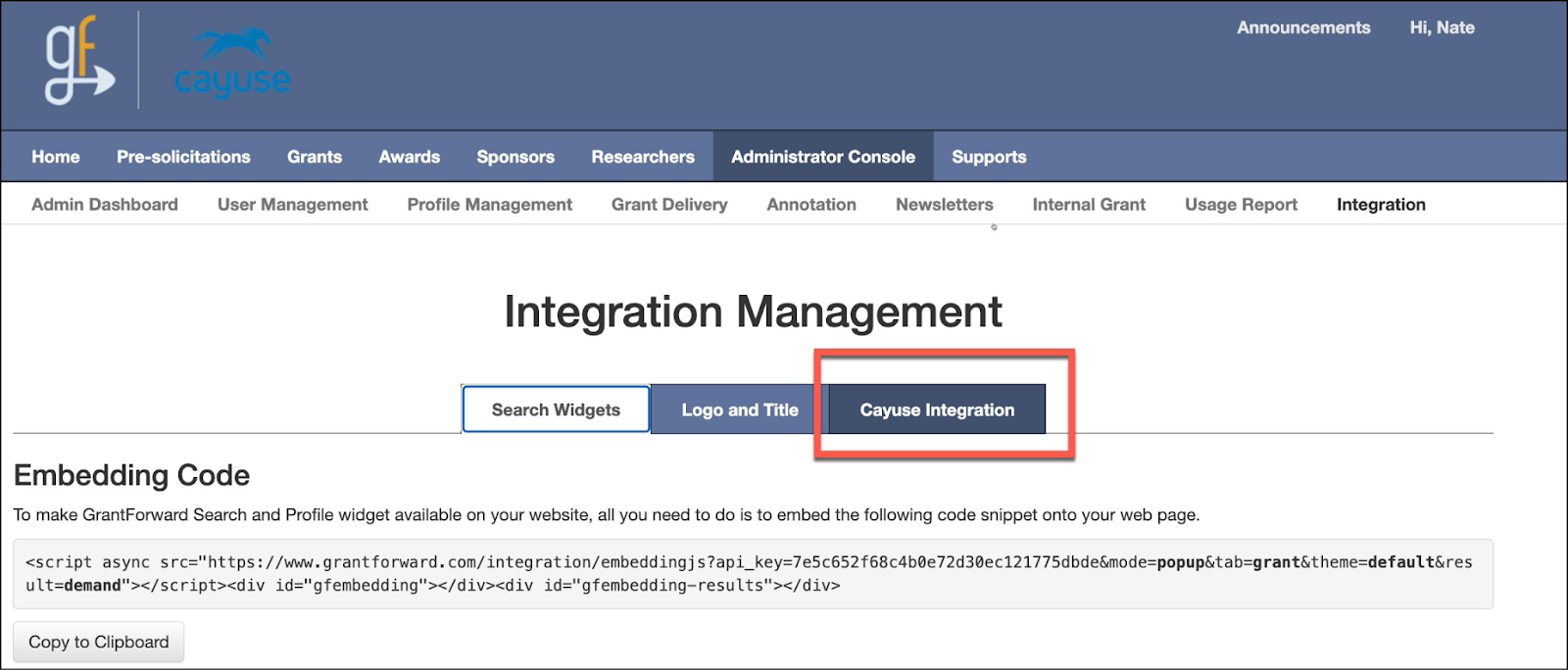Open the Profile Management submenu
1568x670 pixels.
tap(490, 205)
